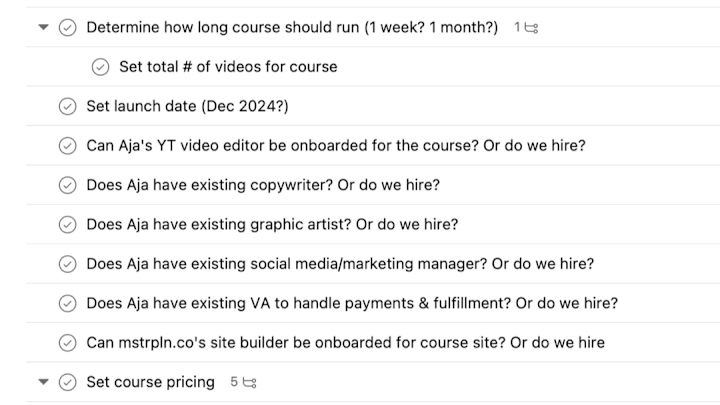
Task: Check off 'Determine how long course should run'
Action: (x=68, y=28)
